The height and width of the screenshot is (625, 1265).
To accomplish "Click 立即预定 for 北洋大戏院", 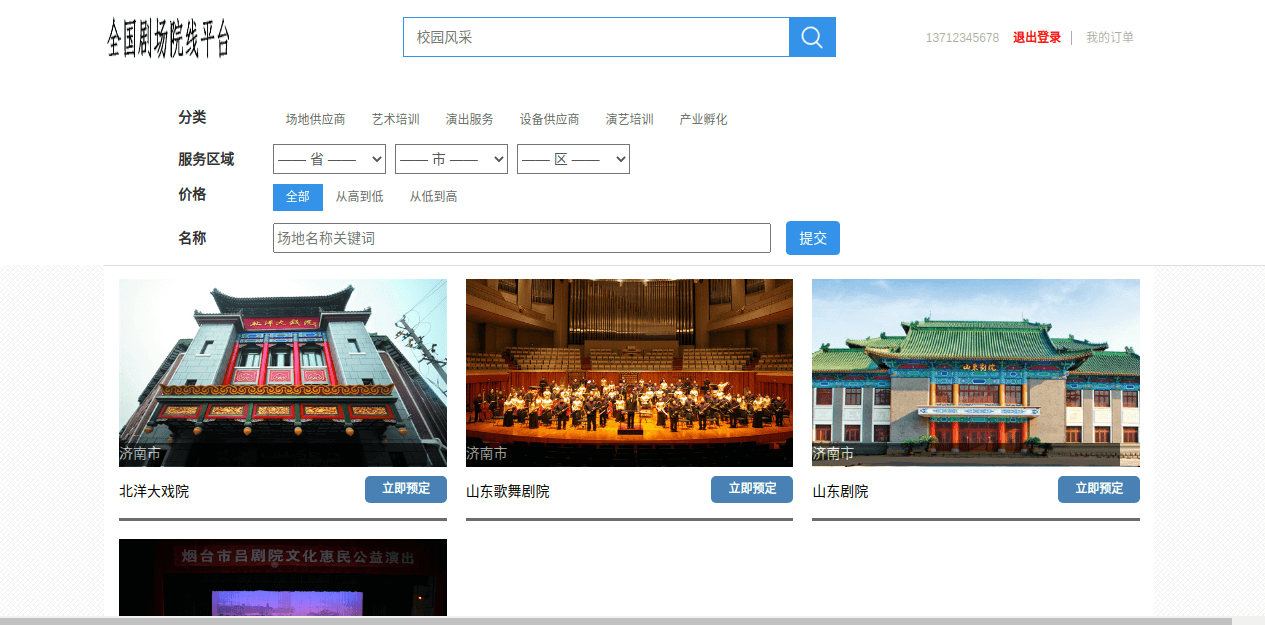I will point(406,489).
